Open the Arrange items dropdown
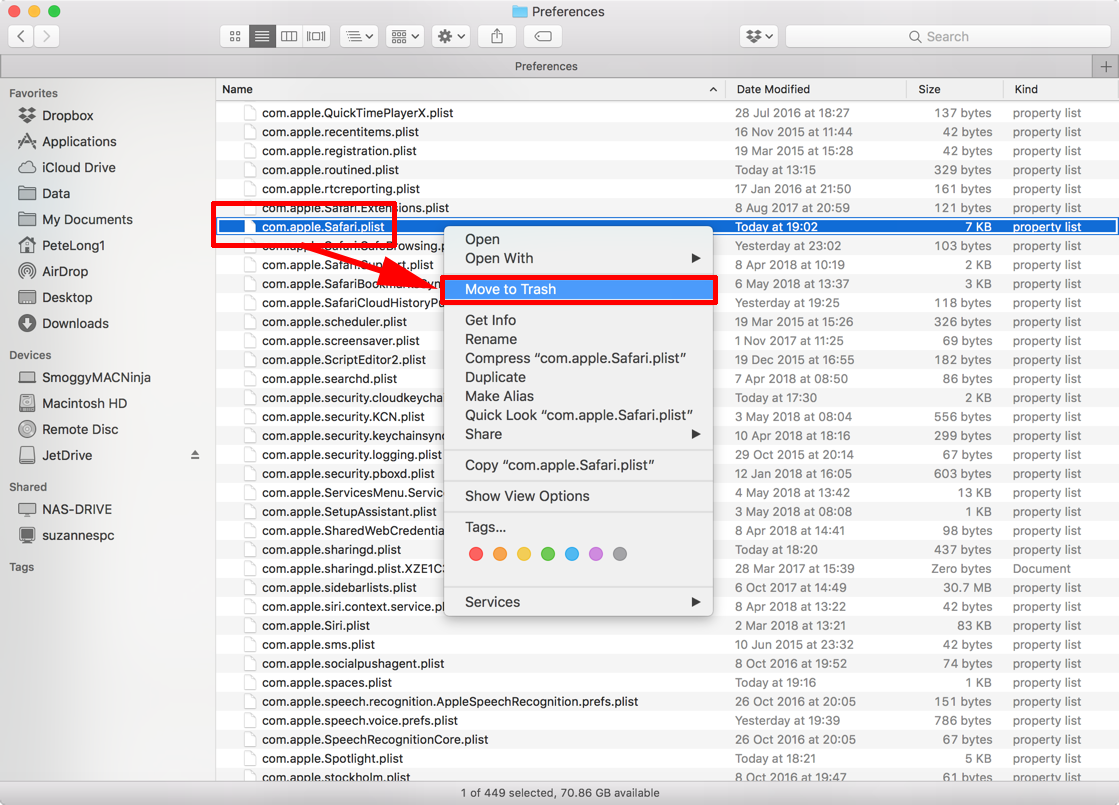The width and height of the screenshot is (1119, 805). click(x=359, y=36)
